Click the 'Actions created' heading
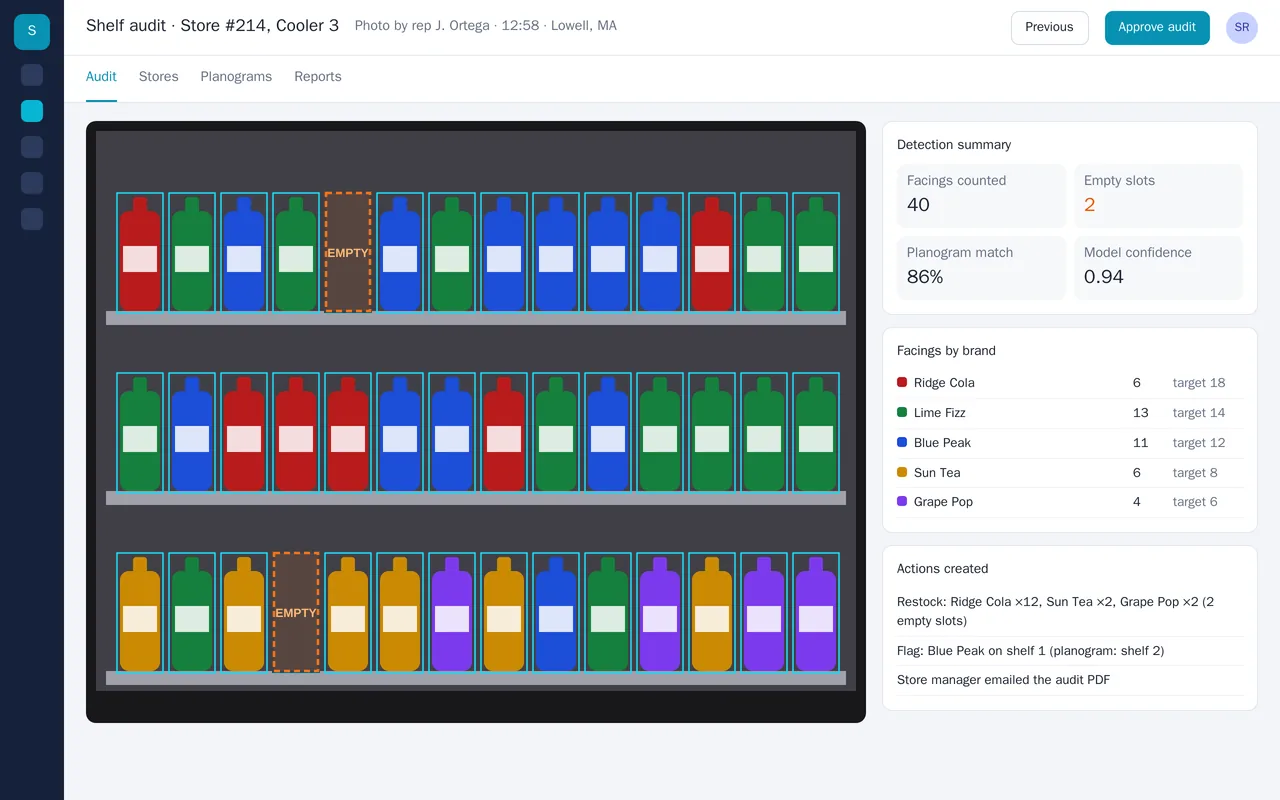This screenshot has height=800, width=1280. click(x=942, y=569)
